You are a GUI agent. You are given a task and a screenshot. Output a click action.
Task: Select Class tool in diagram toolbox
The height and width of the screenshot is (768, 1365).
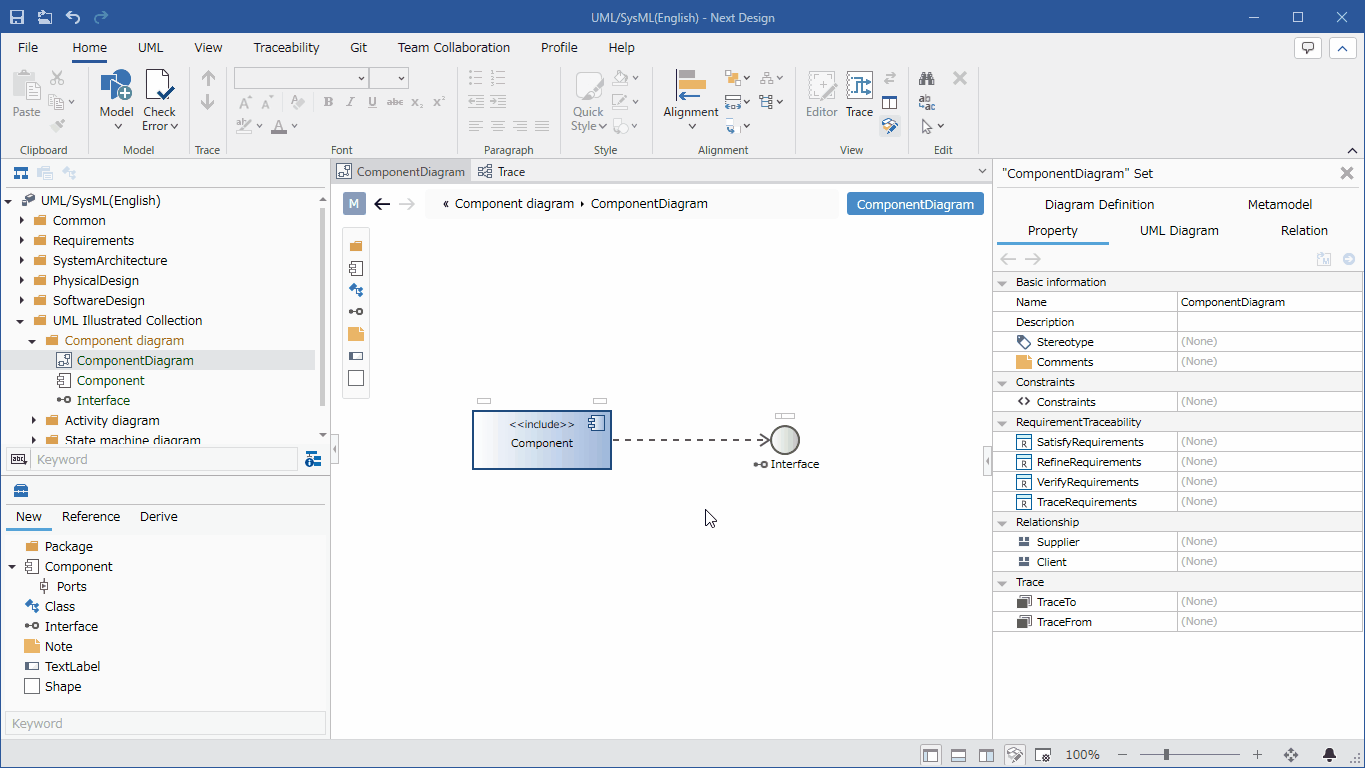(356, 290)
